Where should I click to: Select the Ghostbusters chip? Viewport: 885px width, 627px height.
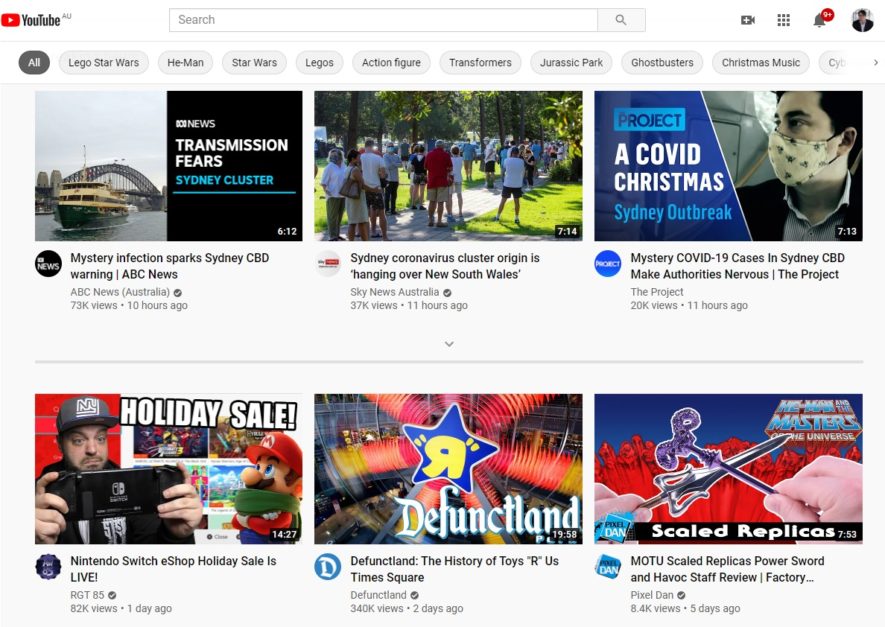[662, 63]
